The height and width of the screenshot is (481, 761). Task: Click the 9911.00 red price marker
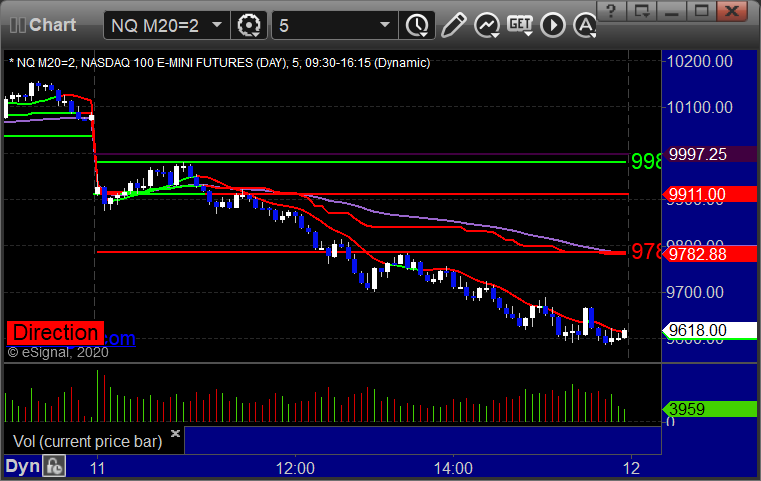click(x=710, y=194)
